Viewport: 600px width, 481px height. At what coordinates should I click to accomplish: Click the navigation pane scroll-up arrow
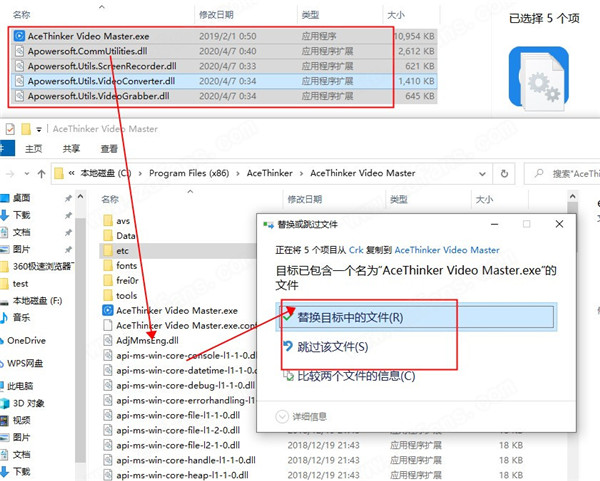point(80,197)
